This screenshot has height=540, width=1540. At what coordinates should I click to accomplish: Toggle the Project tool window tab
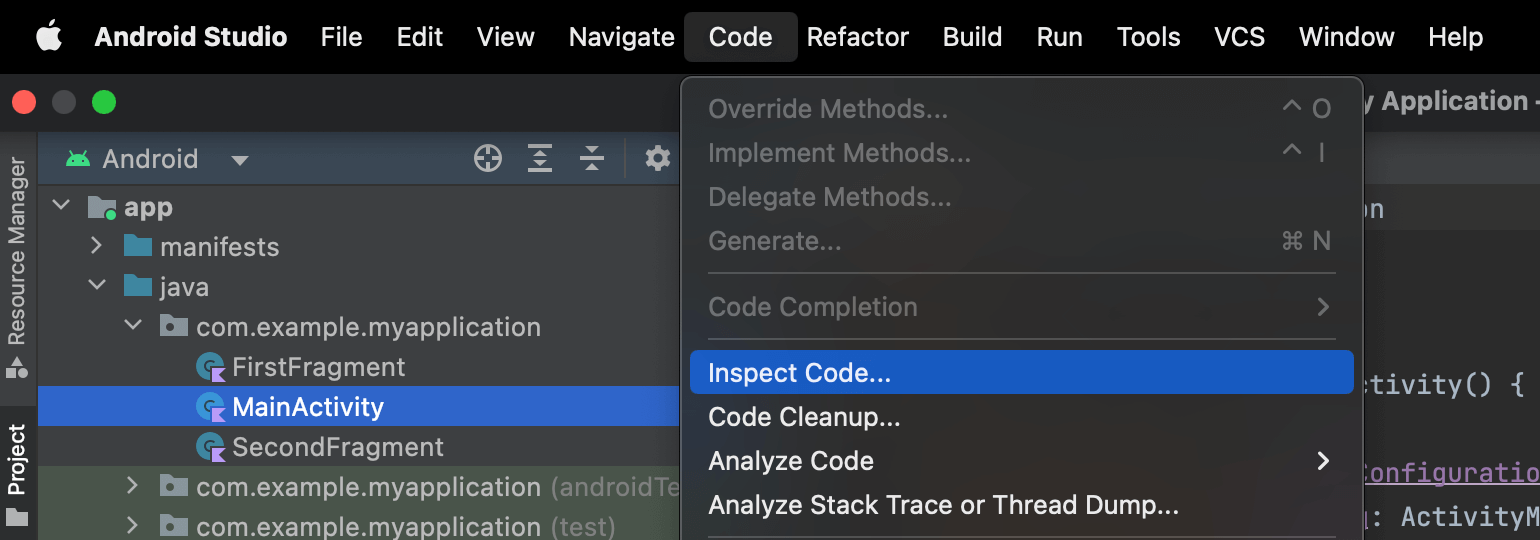pos(17,459)
